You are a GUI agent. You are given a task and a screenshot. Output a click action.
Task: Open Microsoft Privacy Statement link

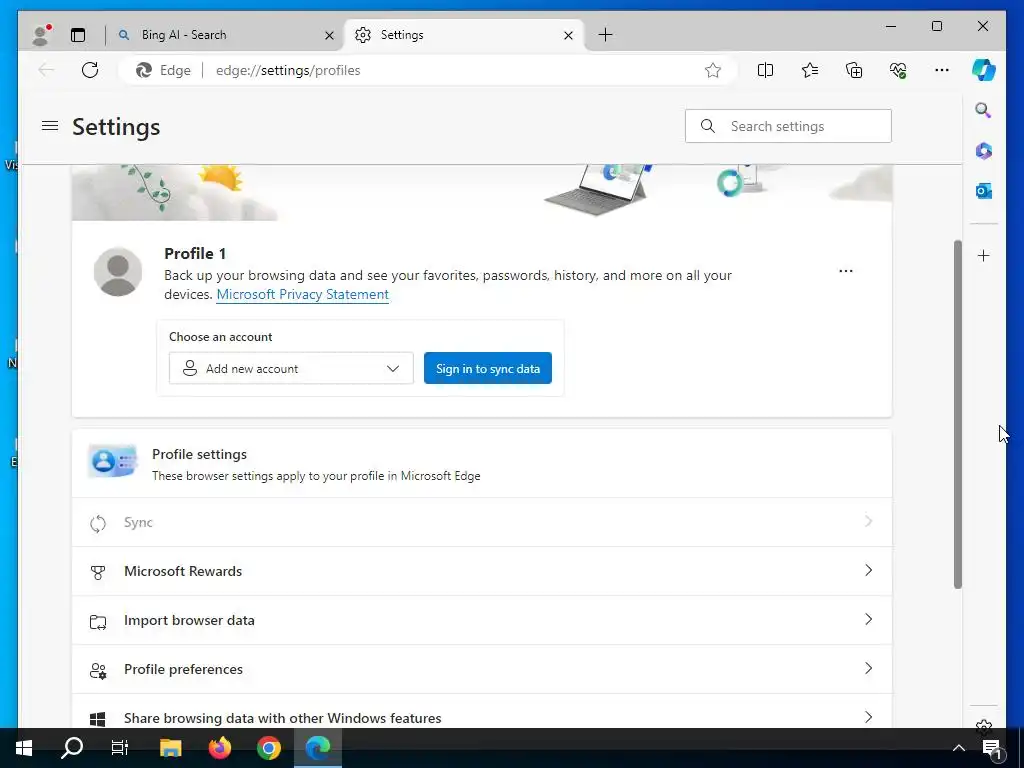[x=302, y=295]
